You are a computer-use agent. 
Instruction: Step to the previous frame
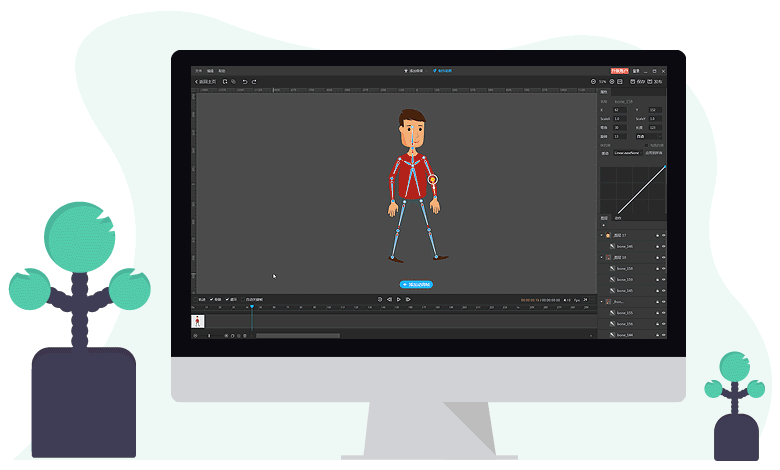(390, 299)
